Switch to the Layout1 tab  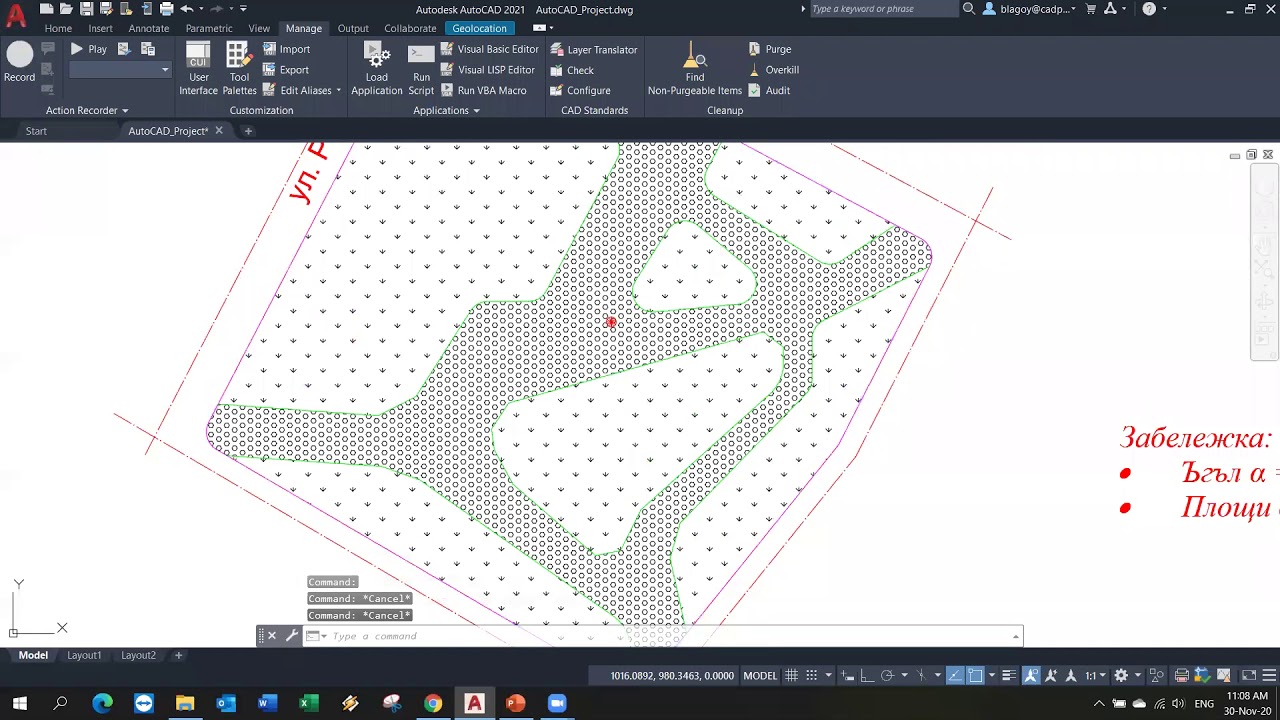pyautogui.click(x=84, y=655)
